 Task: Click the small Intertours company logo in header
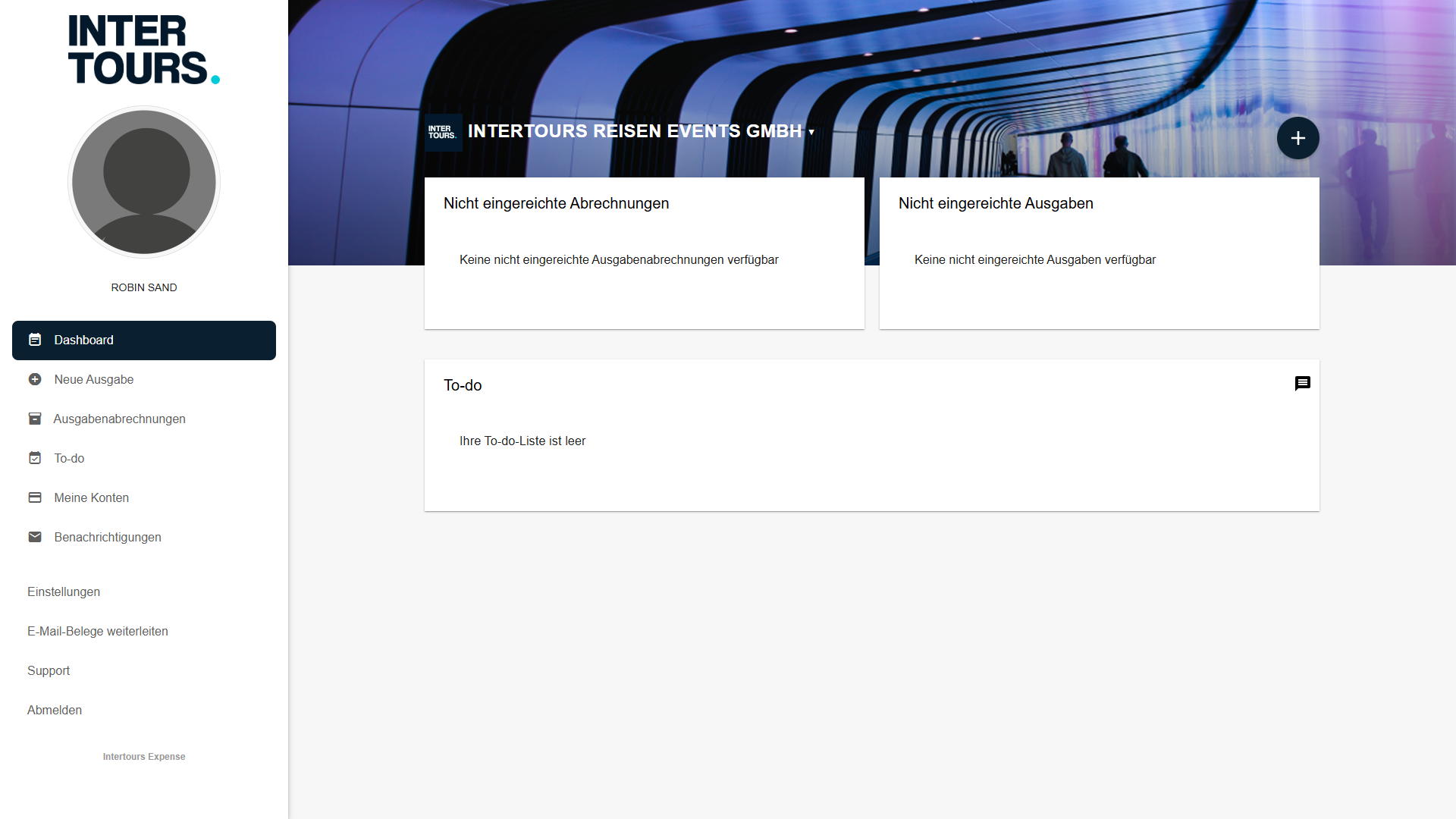point(443,132)
